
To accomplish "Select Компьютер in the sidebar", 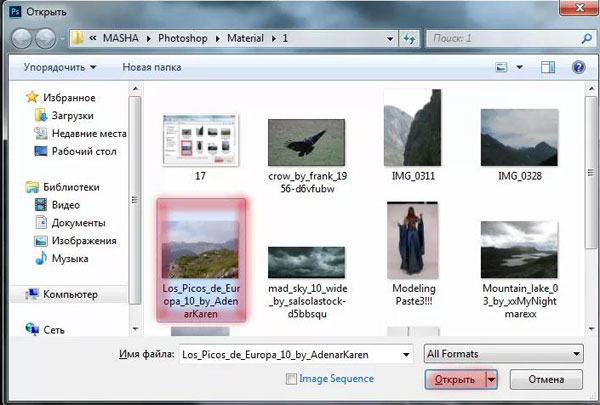I will (x=70, y=294).
